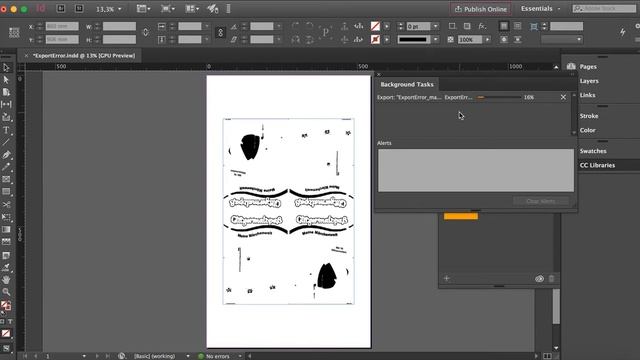This screenshot has width=640, height=360.
Task: Click the Effects fx icon
Action: click(482, 26)
